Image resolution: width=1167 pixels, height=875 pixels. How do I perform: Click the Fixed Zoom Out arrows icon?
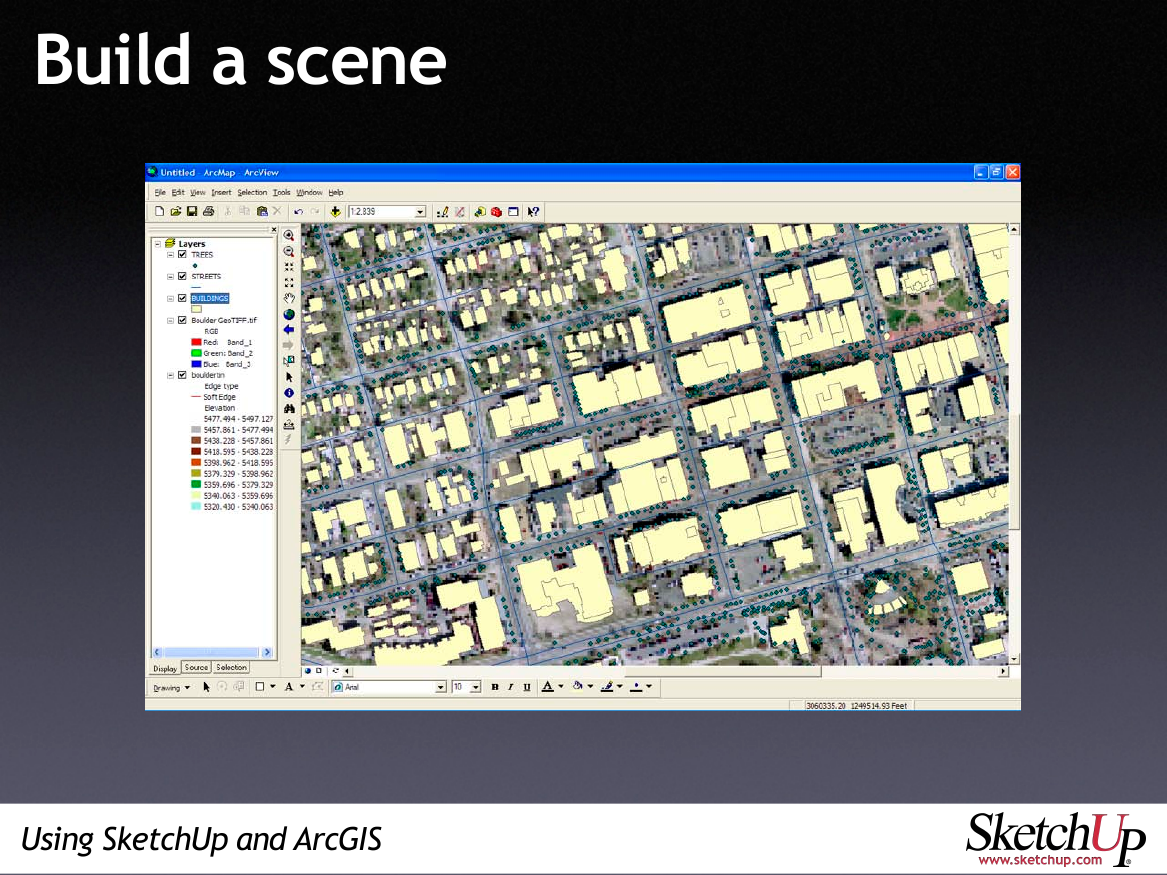289,283
